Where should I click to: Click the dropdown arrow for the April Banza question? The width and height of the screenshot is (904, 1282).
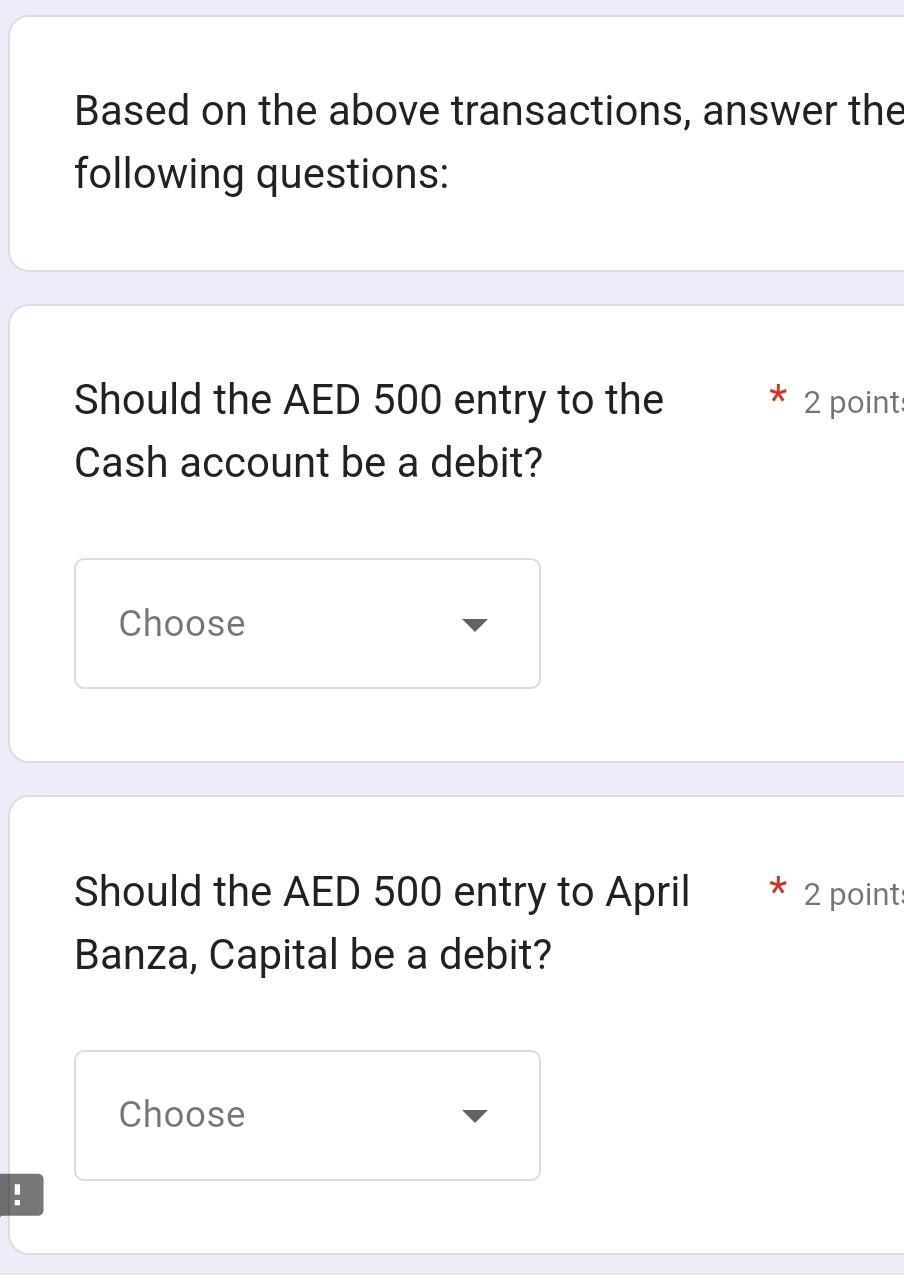click(x=475, y=1115)
